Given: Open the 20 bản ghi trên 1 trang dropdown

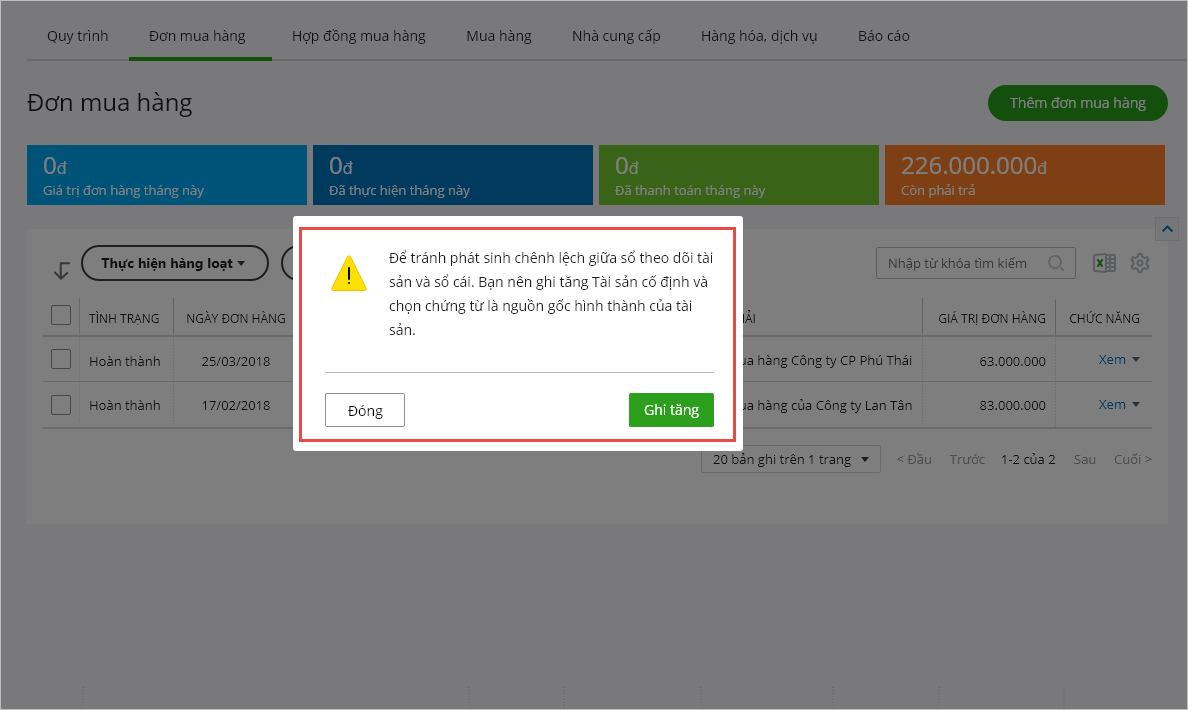Looking at the screenshot, I should (x=790, y=459).
